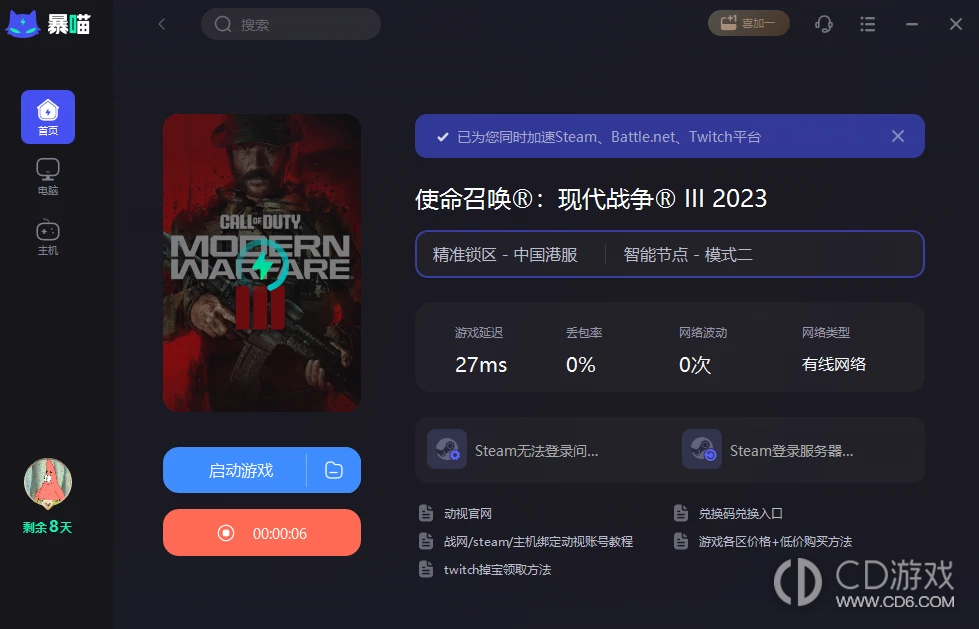Screen dimensions: 979x629
Task: Click Steam icon beside Steam登录服务器...
Action: tap(702, 449)
